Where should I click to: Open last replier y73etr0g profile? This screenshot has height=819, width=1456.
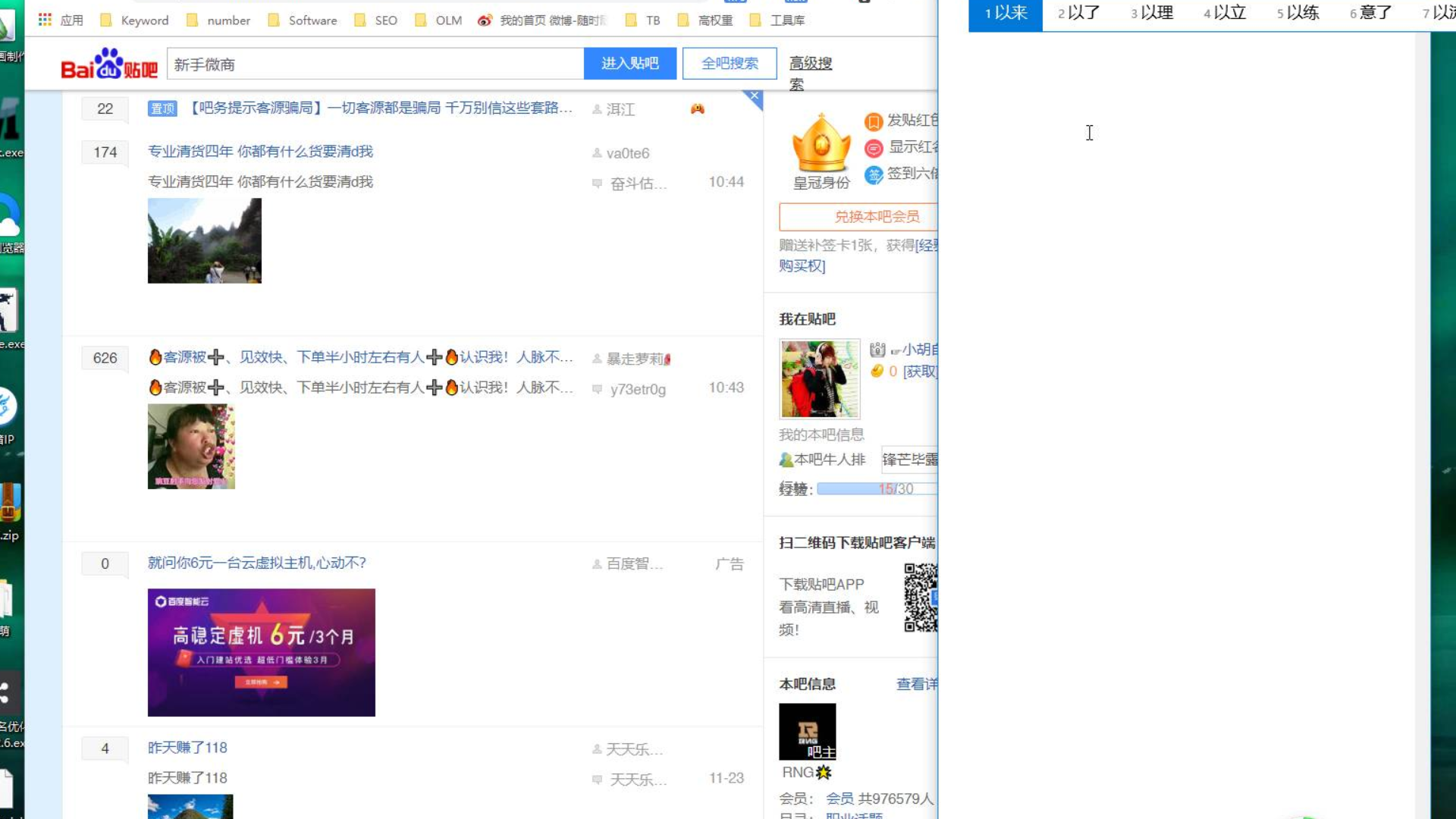(638, 389)
